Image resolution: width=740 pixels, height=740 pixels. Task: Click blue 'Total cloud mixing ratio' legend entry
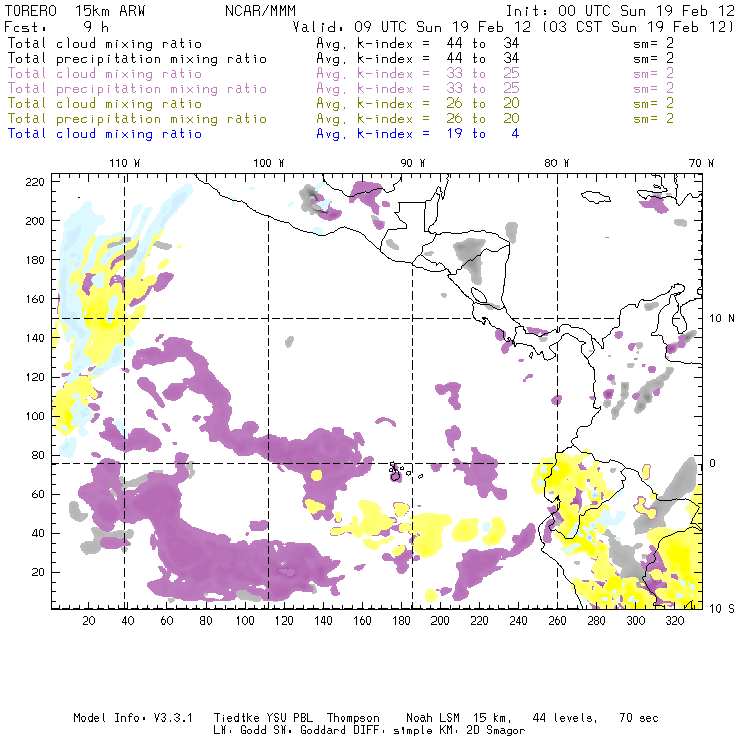(x=105, y=134)
